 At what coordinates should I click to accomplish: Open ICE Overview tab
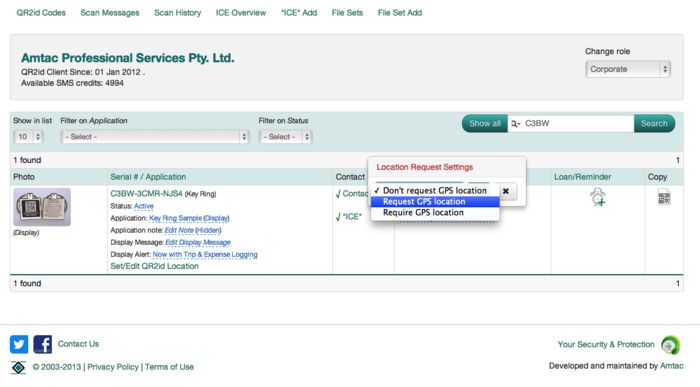[241, 13]
